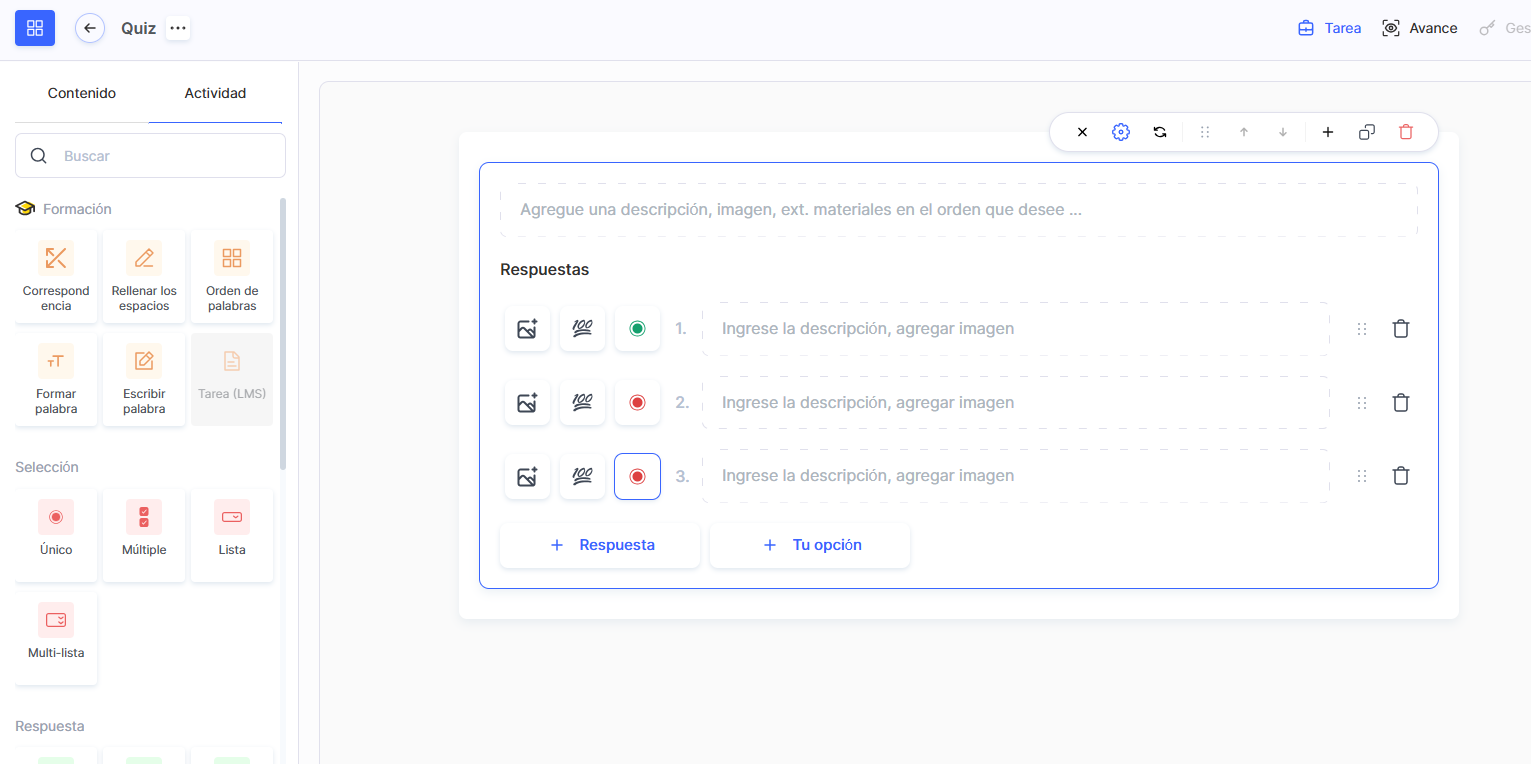Click the apps grid icon at top left
This screenshot has height=764, width=1531.
[35, 28]
